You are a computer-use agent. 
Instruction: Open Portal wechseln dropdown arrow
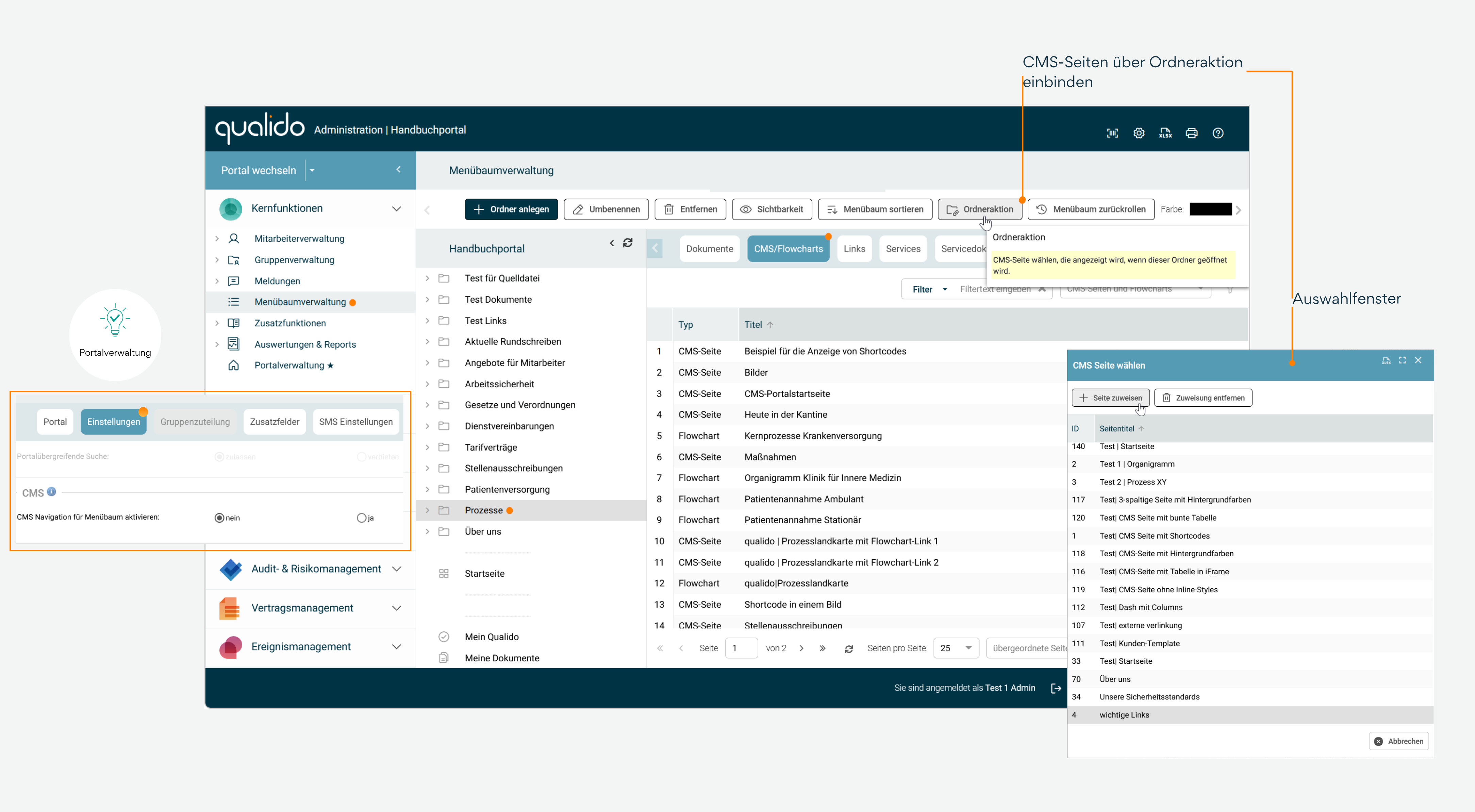[x=312, y=170]
